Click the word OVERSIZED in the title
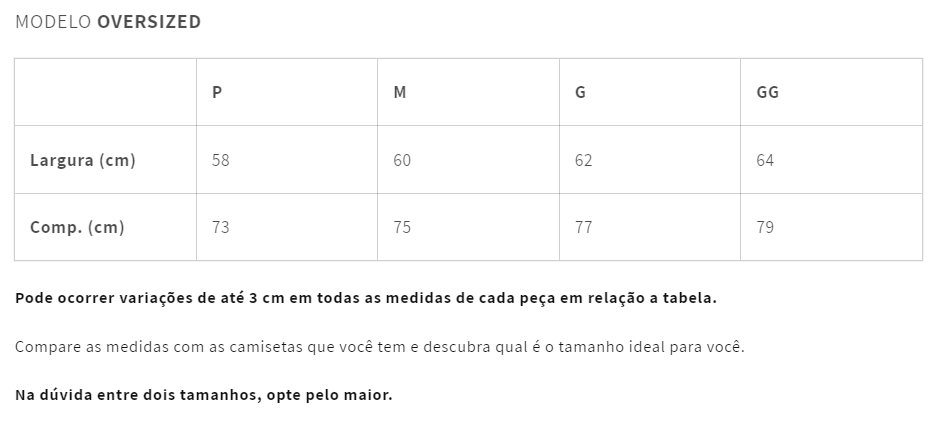 (149, 22)
